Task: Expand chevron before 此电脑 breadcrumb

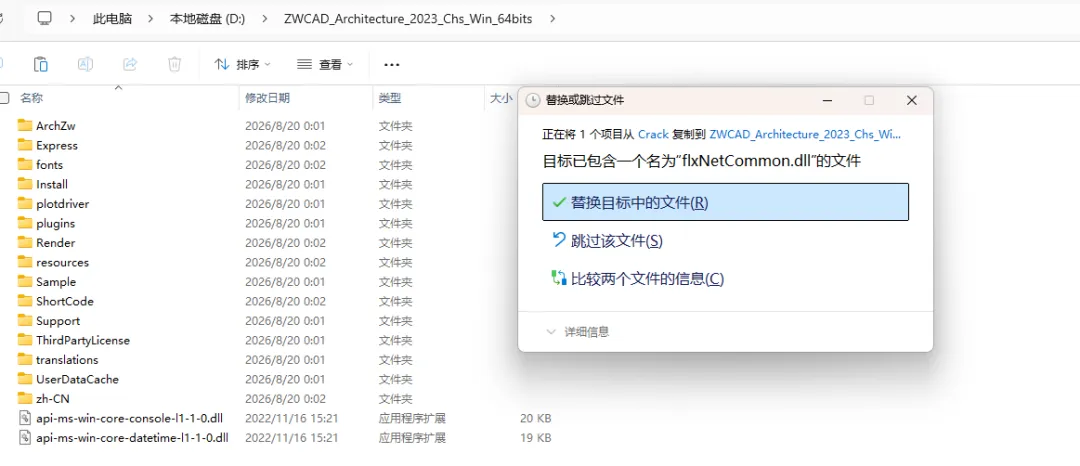Action: pos(73,19)
